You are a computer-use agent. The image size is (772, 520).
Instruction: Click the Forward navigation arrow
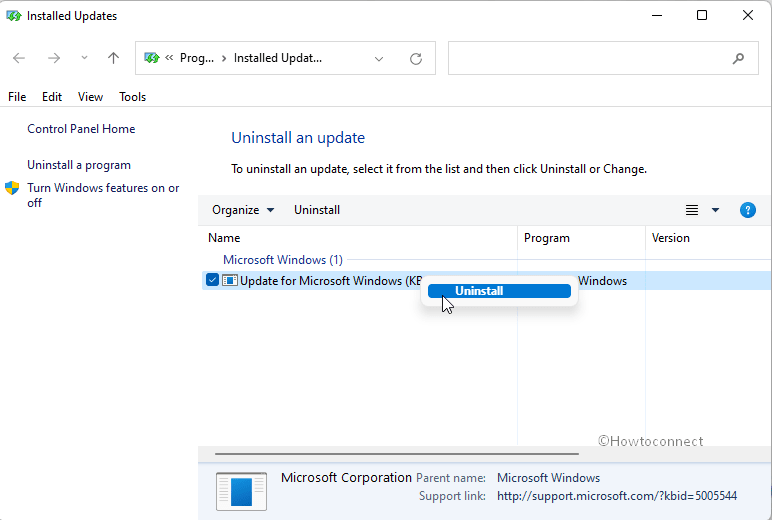tap(52, 58)
